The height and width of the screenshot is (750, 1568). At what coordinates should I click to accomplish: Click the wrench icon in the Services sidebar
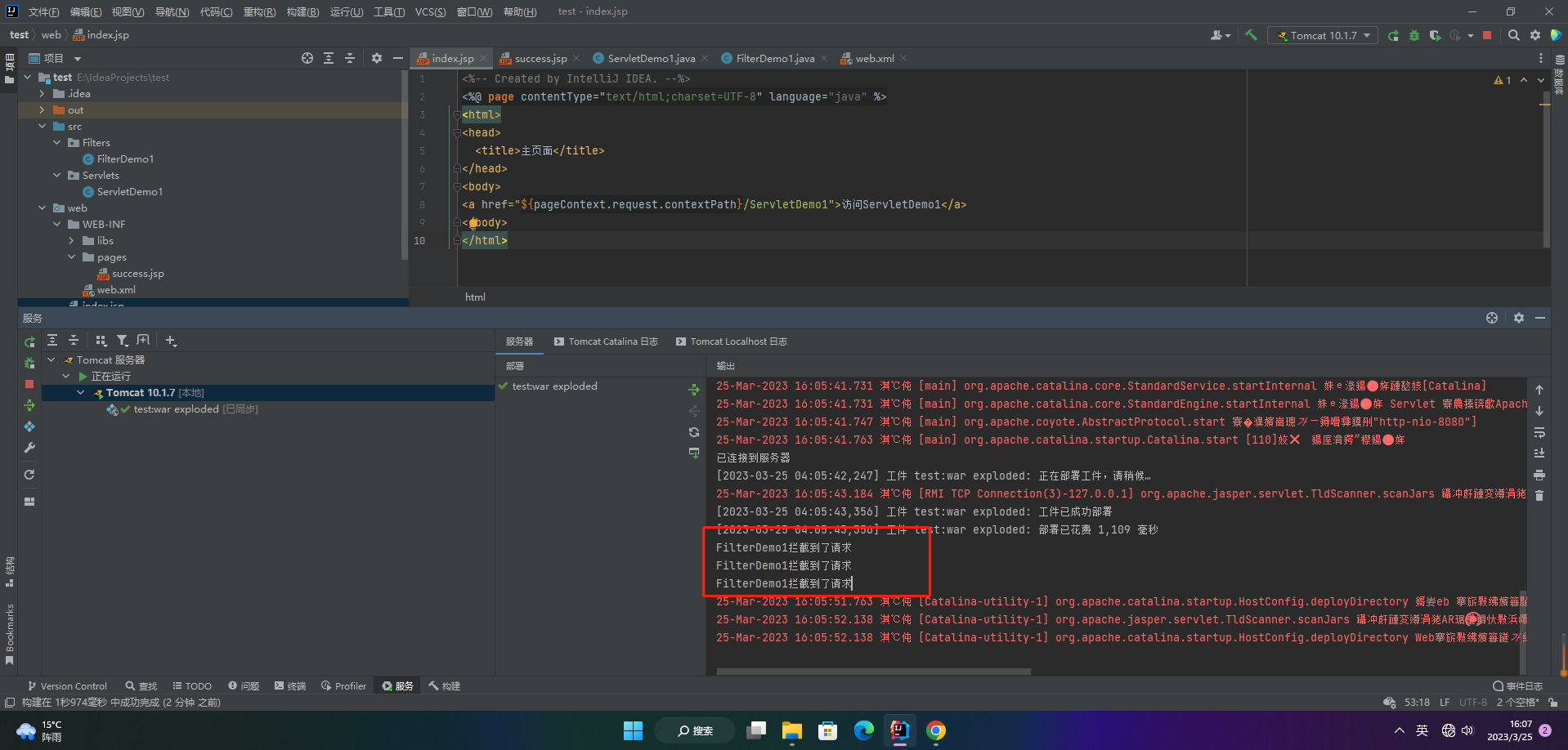point(29,448)
